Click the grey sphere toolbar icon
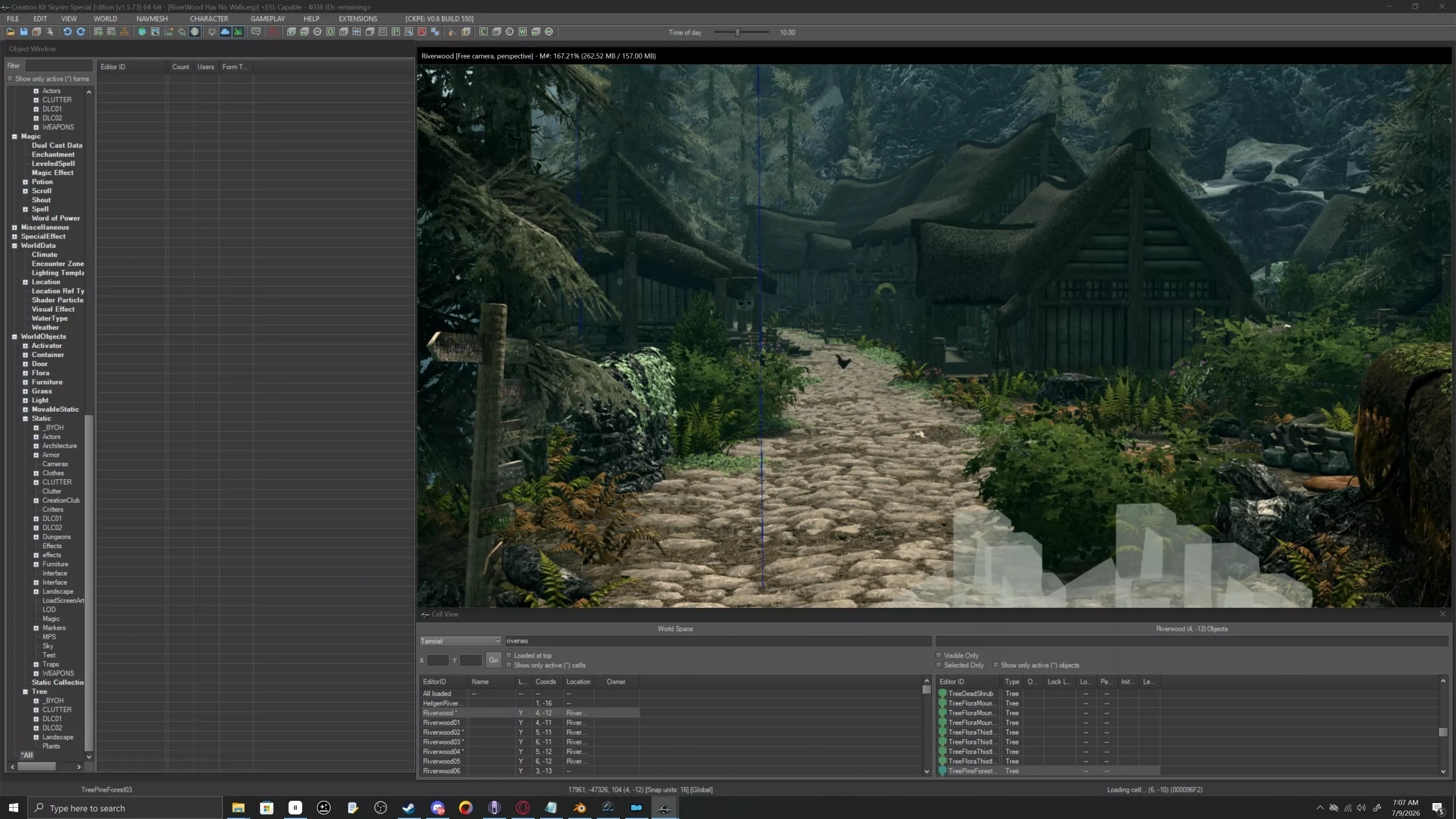Viewport: 1456px width, 819px height. [195, 32]
